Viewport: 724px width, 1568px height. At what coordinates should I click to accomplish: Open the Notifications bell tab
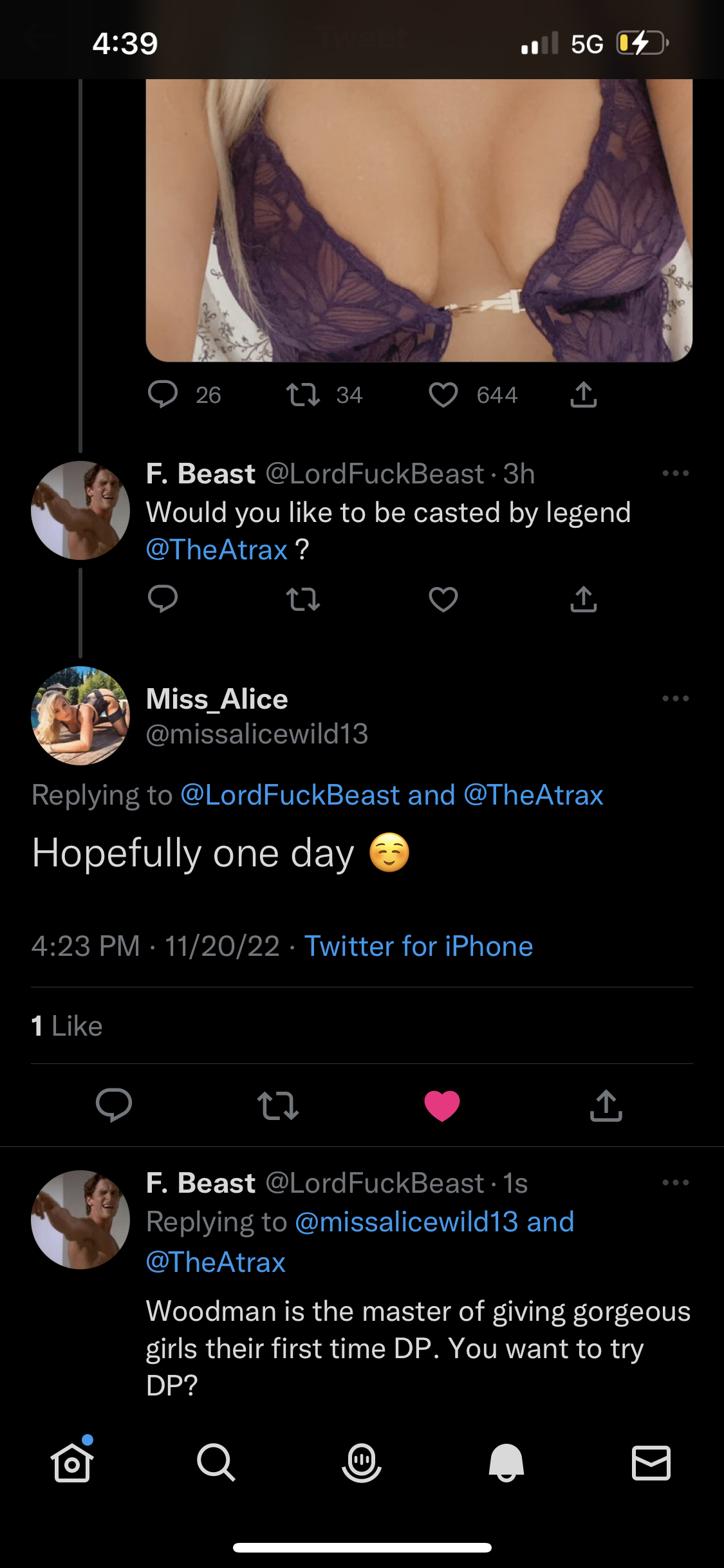(506, 1462)
